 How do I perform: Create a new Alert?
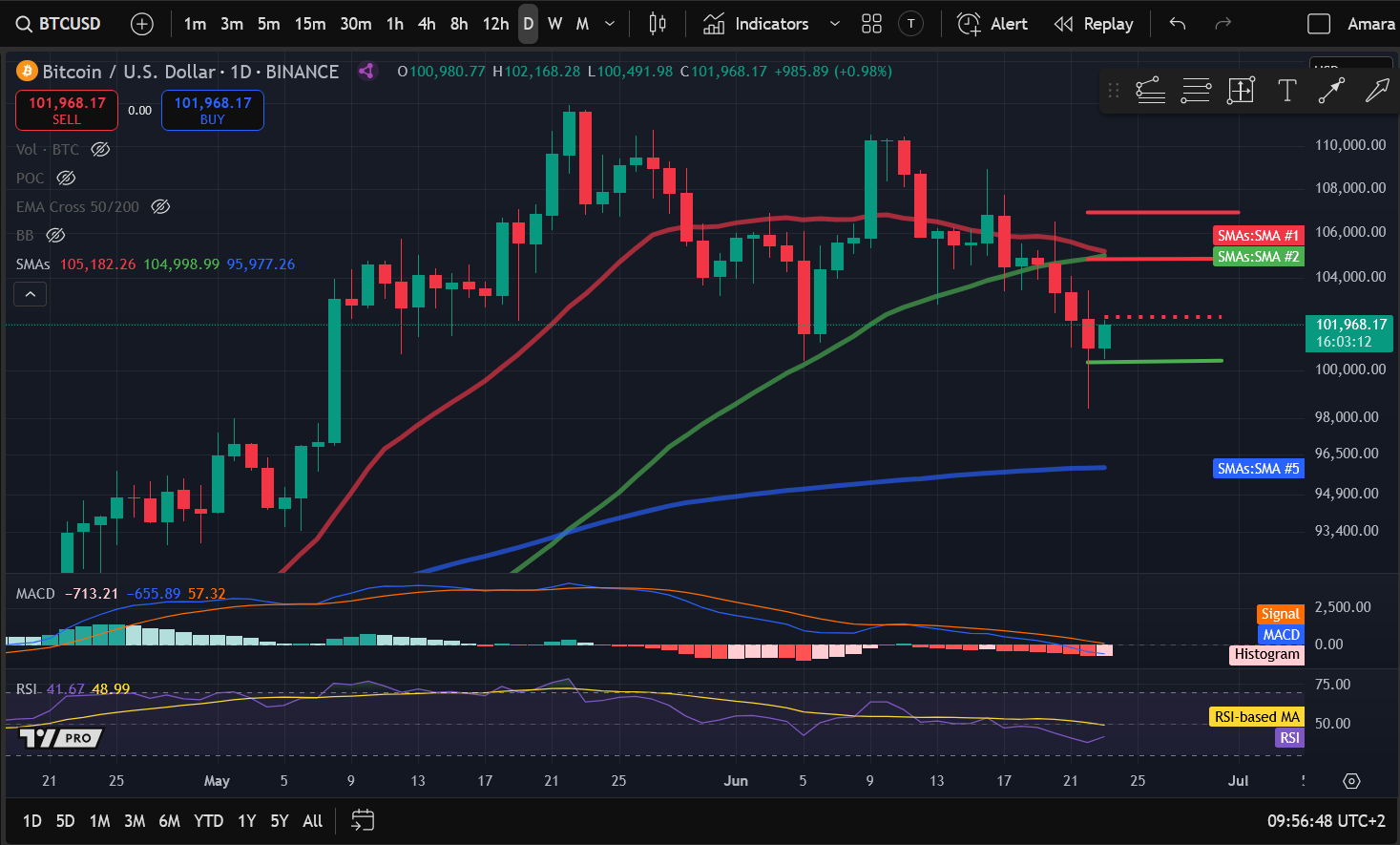coord(993,24)
